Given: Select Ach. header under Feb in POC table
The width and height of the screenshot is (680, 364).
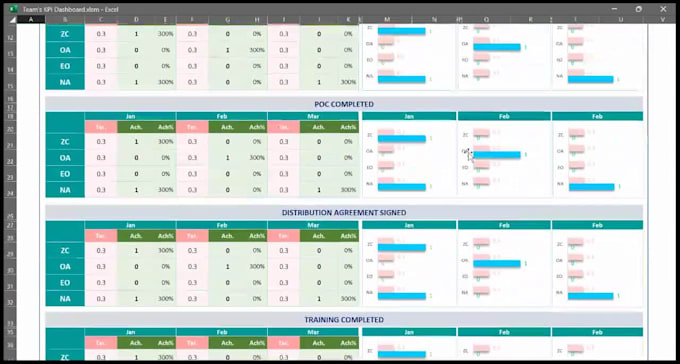Looking at the screenshot, I should (227, 127).
